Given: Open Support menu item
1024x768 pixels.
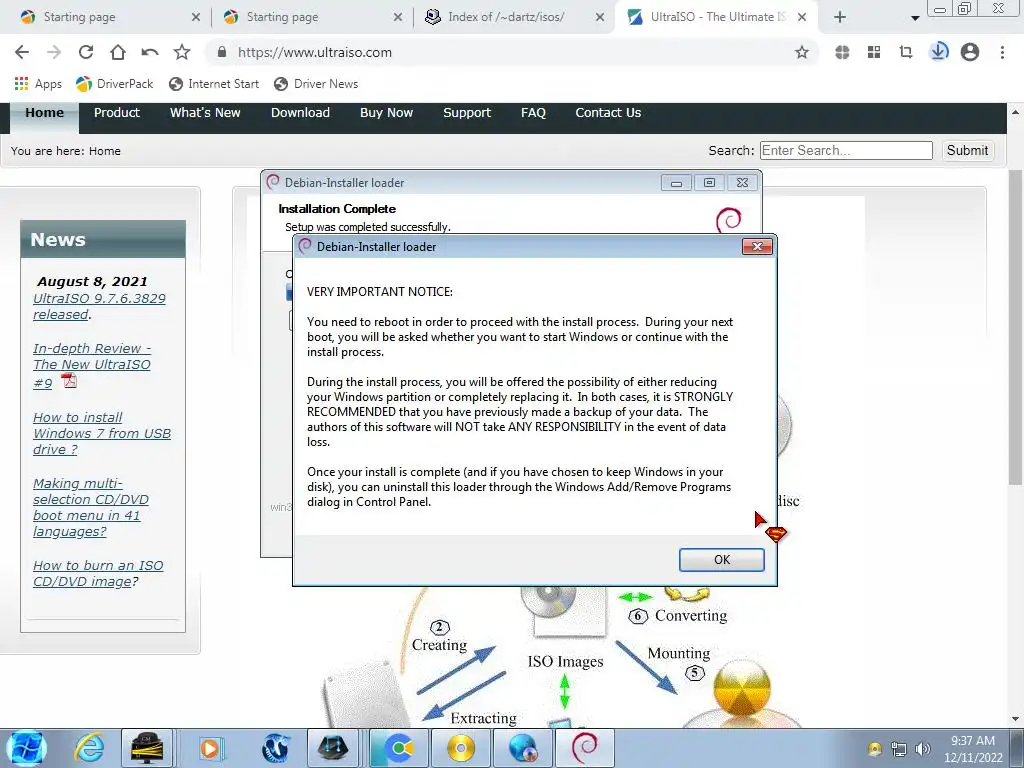Looking at the screenshot, I should [467, 113].
